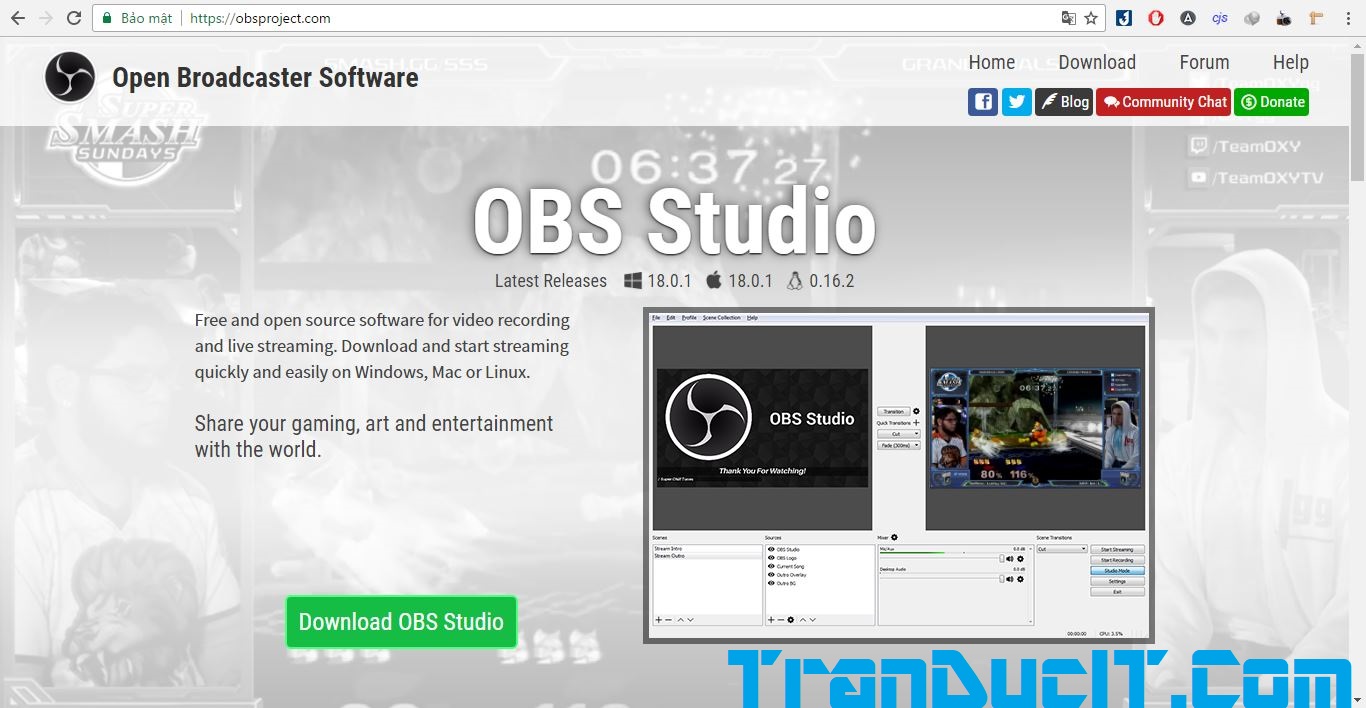Open the Download nav item

[1097, 62]
